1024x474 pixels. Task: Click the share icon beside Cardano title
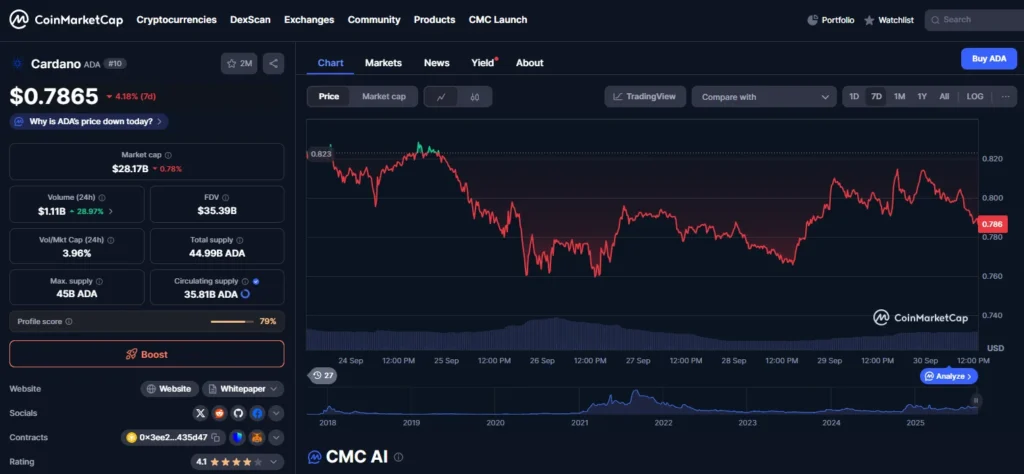coord(273,64)
